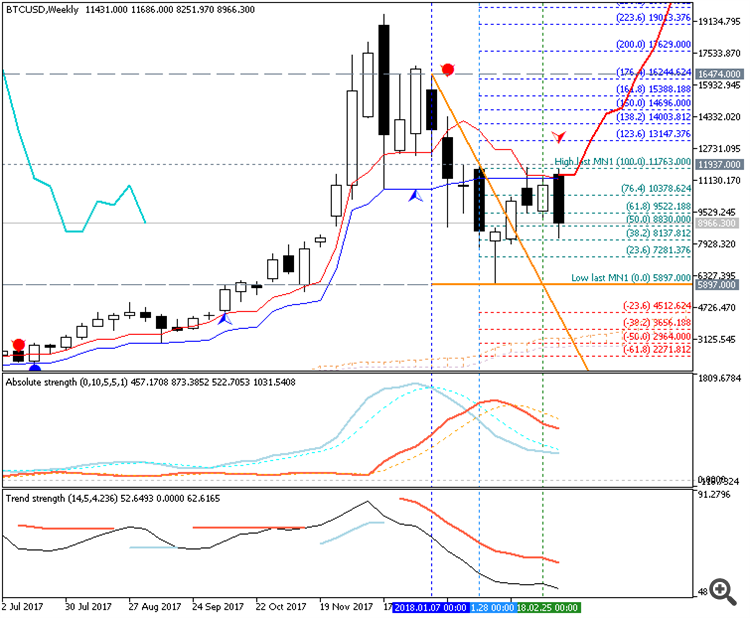The width and height of the screenshot is (750, 618).
Task: Click the magnifier zoom icon
Action: pos(723,592)
